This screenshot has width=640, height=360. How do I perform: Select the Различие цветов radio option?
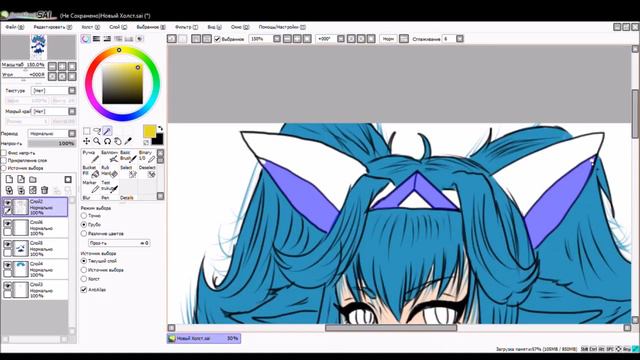(84, 233)
